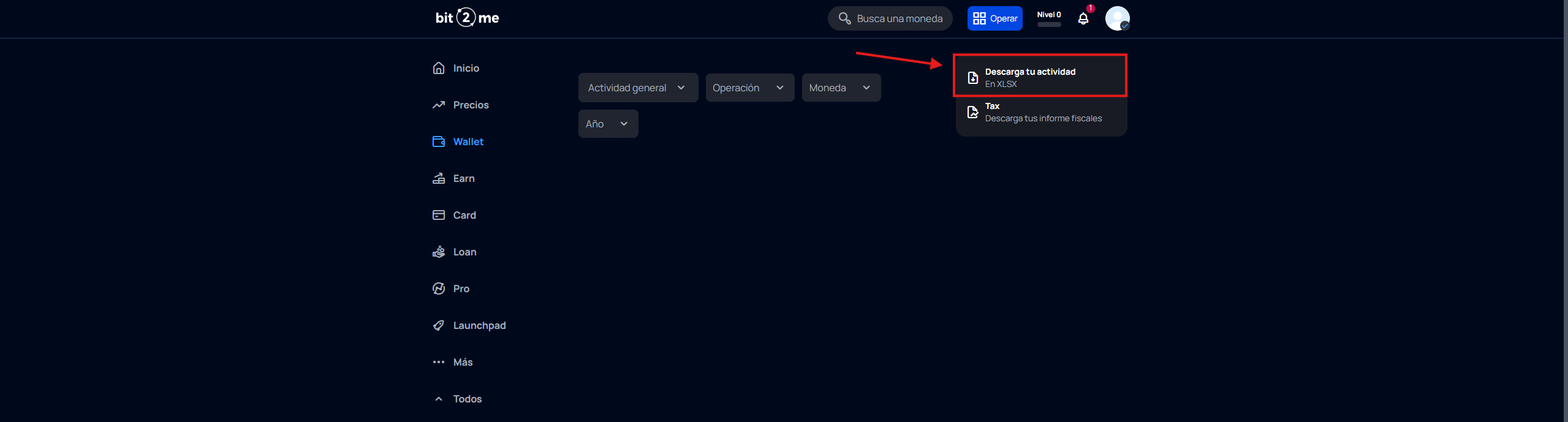Click the Inicio home icon
The height and width of the screenshot is (422, 1568).
tap(439, 68)
